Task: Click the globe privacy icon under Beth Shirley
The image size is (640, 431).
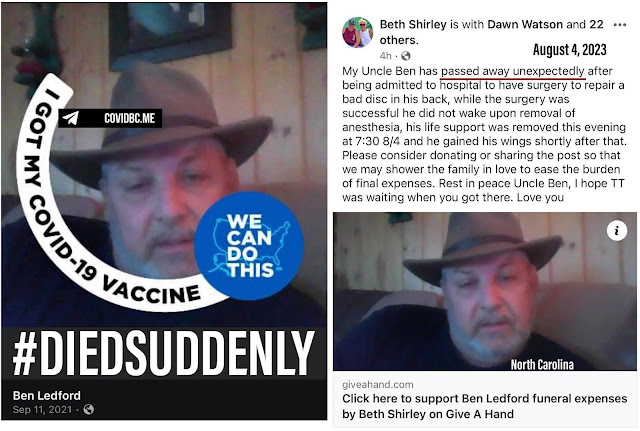Action: pyautogui.click(x=406, y=56)
